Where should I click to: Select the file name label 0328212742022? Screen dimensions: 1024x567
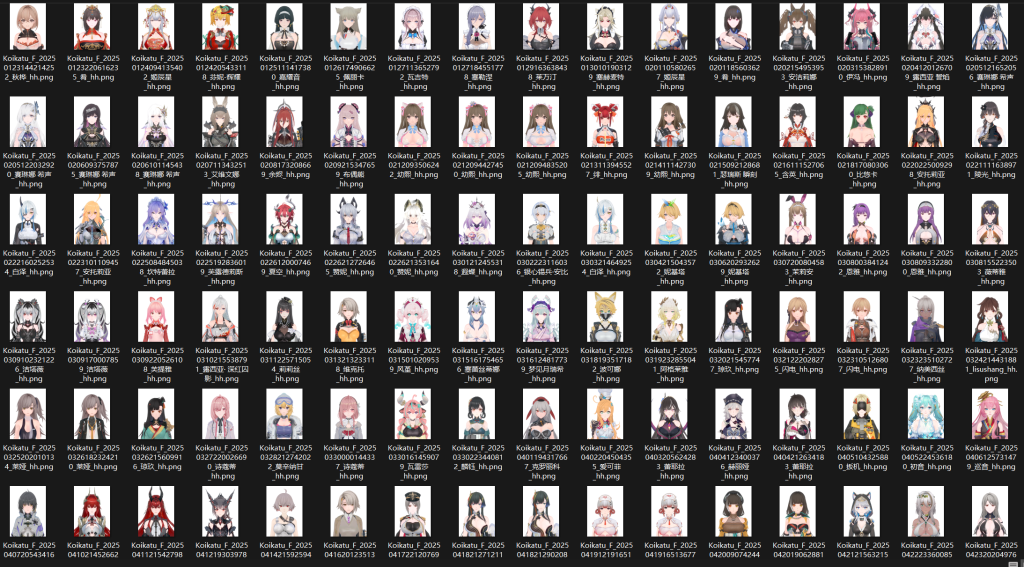284,457
